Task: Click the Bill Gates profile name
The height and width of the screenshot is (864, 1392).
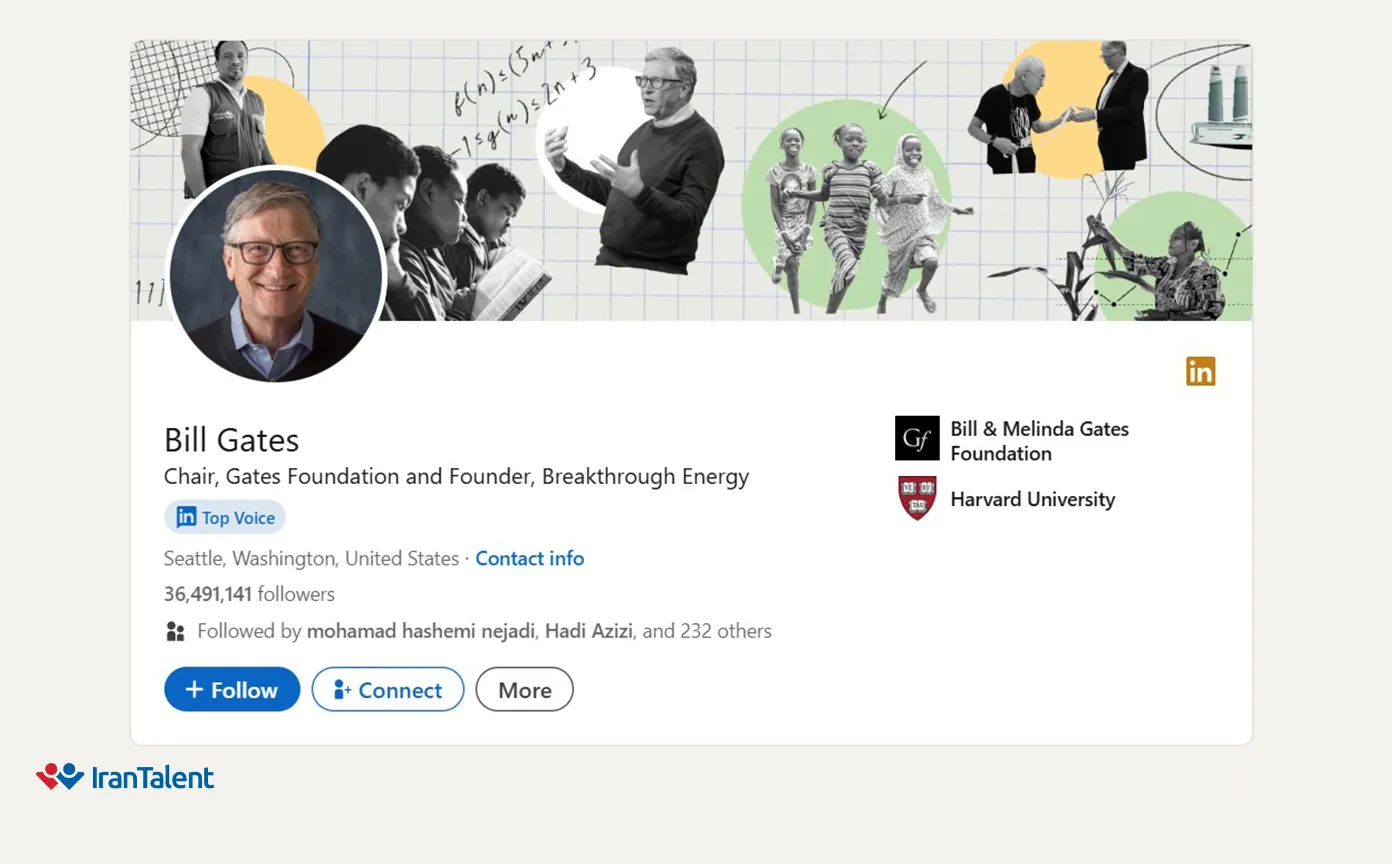Action: tap(231, 440)
